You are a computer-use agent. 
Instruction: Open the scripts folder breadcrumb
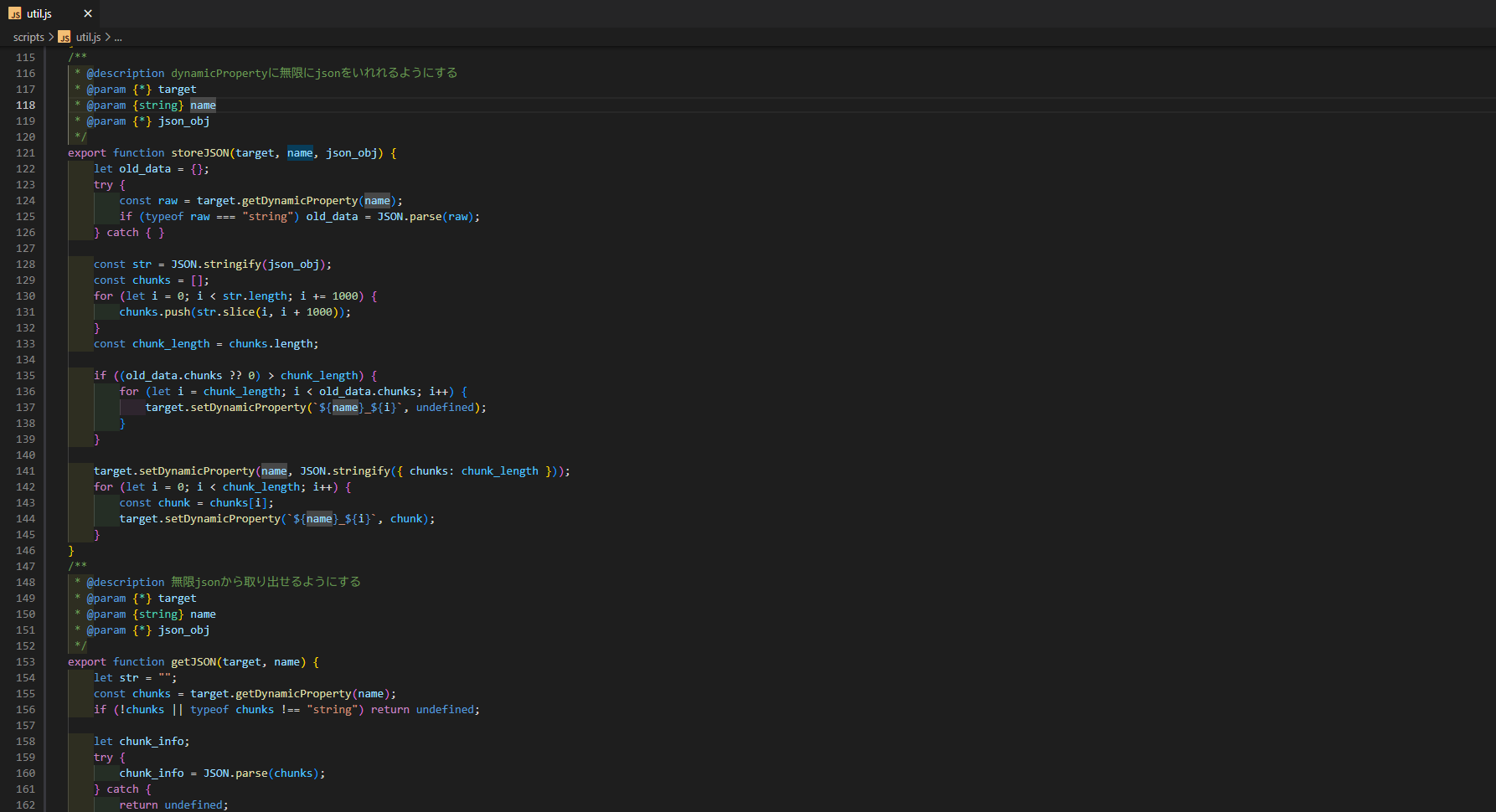pyautogui.click(x=28, y=37)
